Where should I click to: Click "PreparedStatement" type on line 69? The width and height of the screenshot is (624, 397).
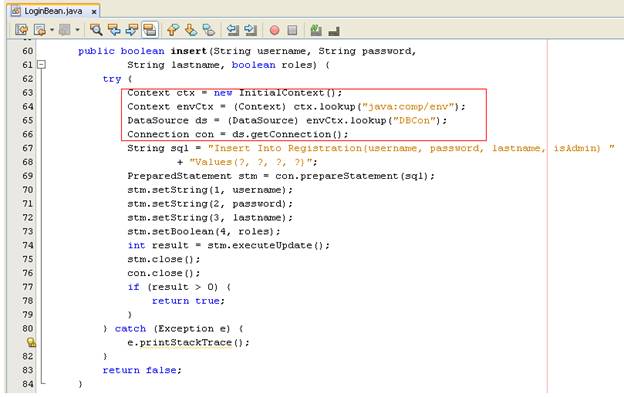pyautogui.click(x=179, y=176)
